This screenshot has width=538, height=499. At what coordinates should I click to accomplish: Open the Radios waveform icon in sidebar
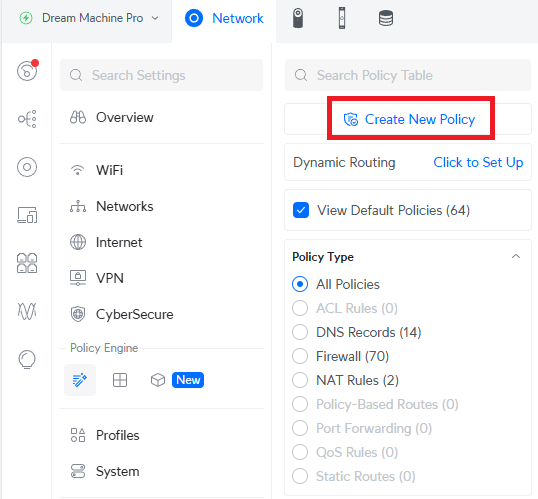[27, 311]
